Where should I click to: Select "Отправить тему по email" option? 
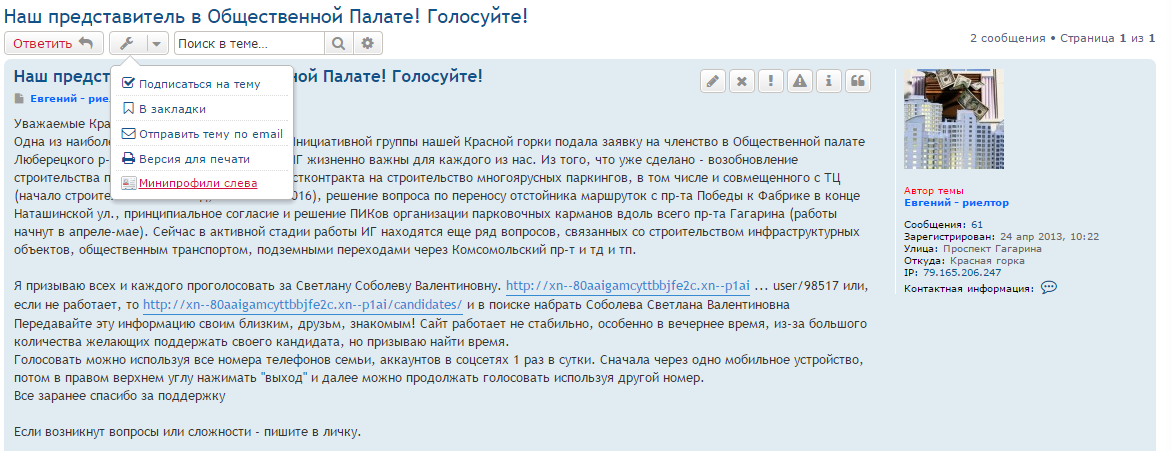210,134
